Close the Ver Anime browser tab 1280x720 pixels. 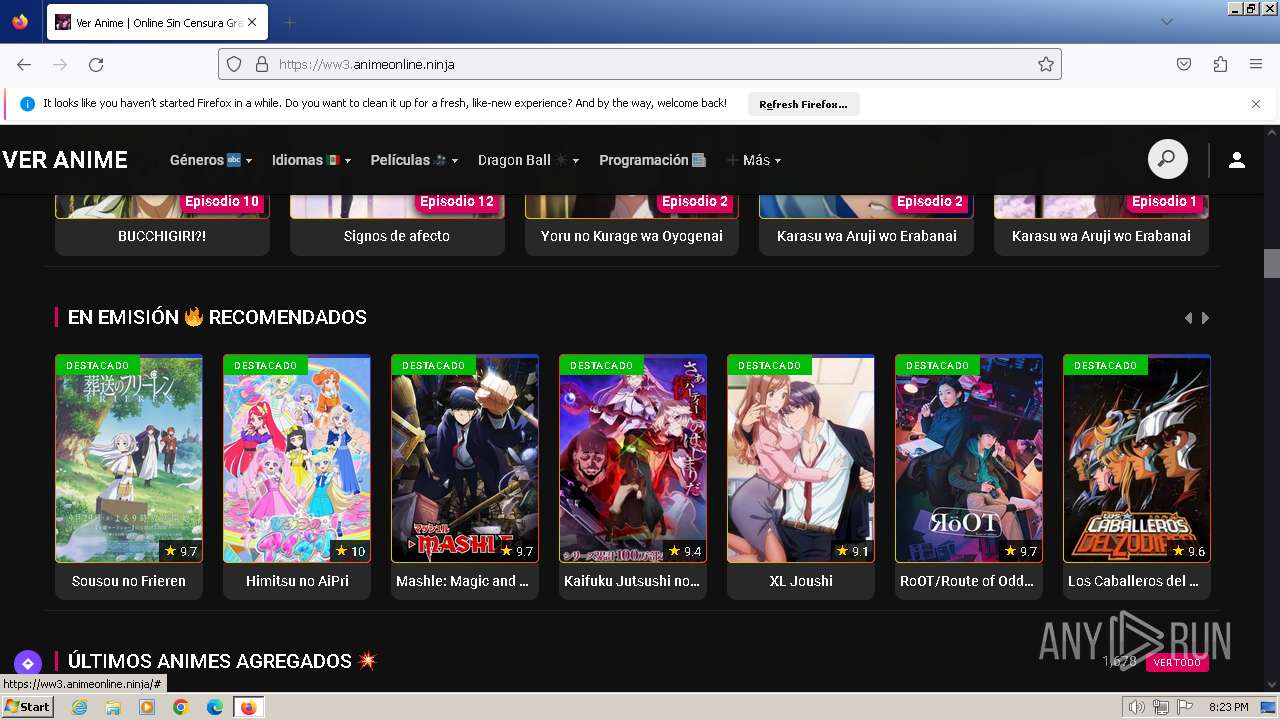(251, 22)
